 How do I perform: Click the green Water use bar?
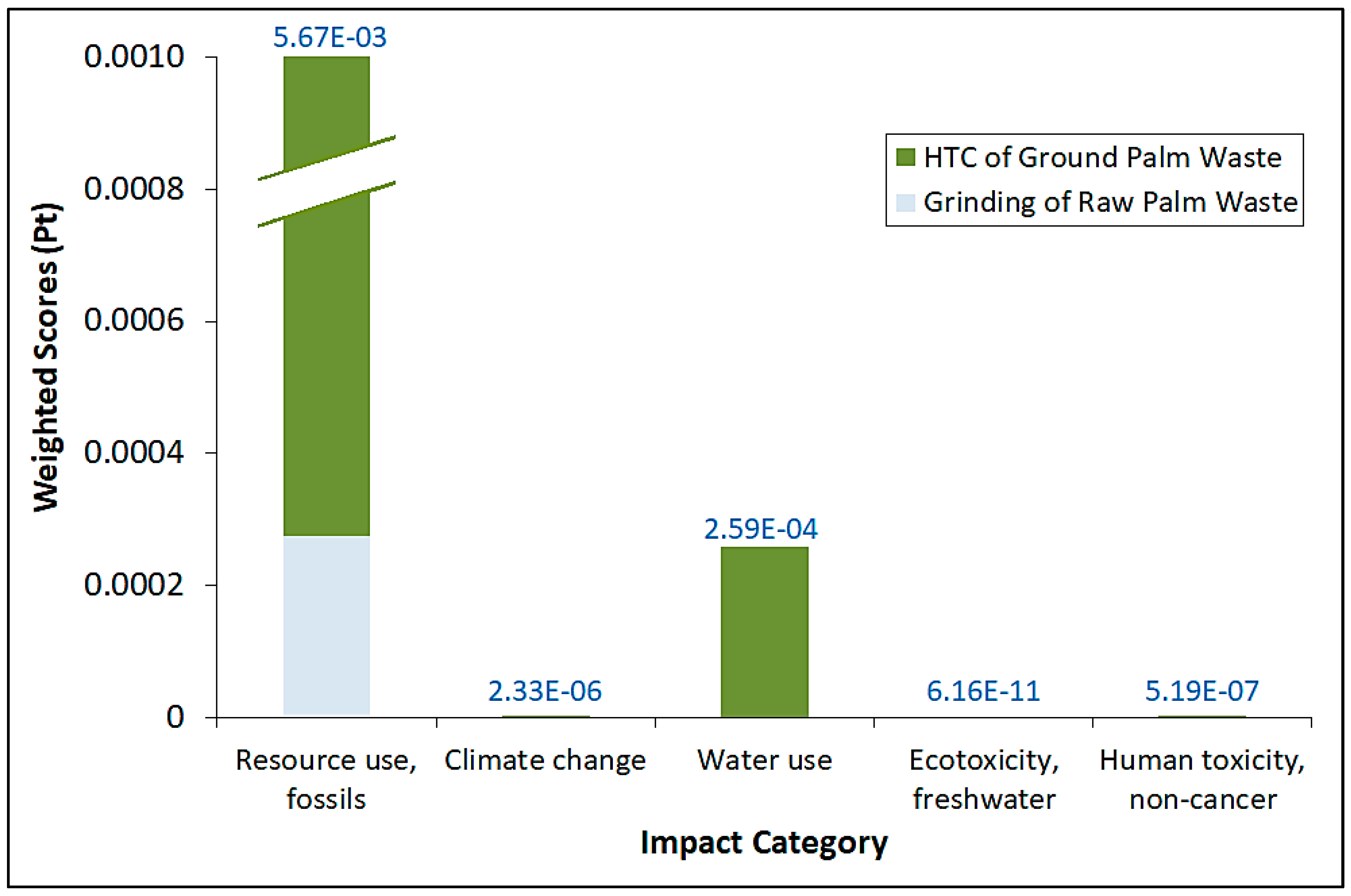[x=764, y=631]
